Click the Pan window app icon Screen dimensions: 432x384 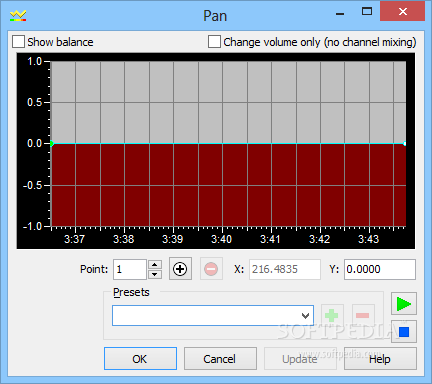[18, 16]
